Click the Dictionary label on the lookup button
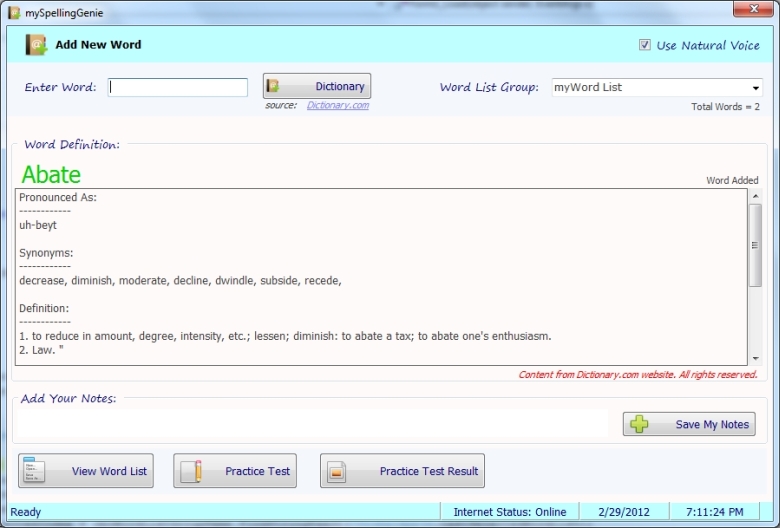This screenshot has width=780, height=528. [x=340, y=87]
